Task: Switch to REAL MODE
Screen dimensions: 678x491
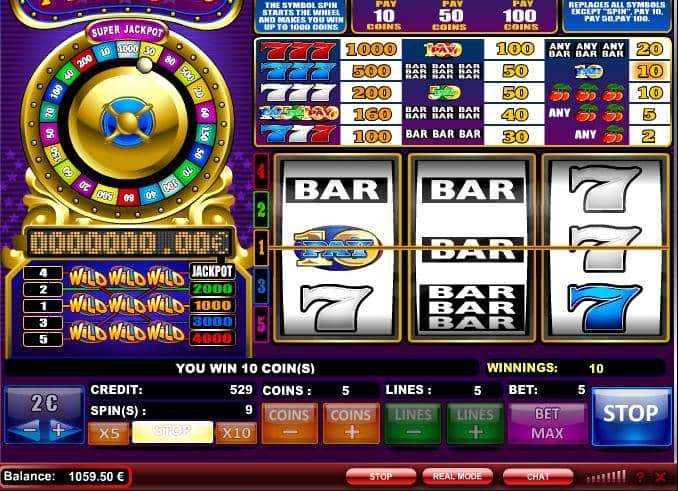Action: point(457,477)
